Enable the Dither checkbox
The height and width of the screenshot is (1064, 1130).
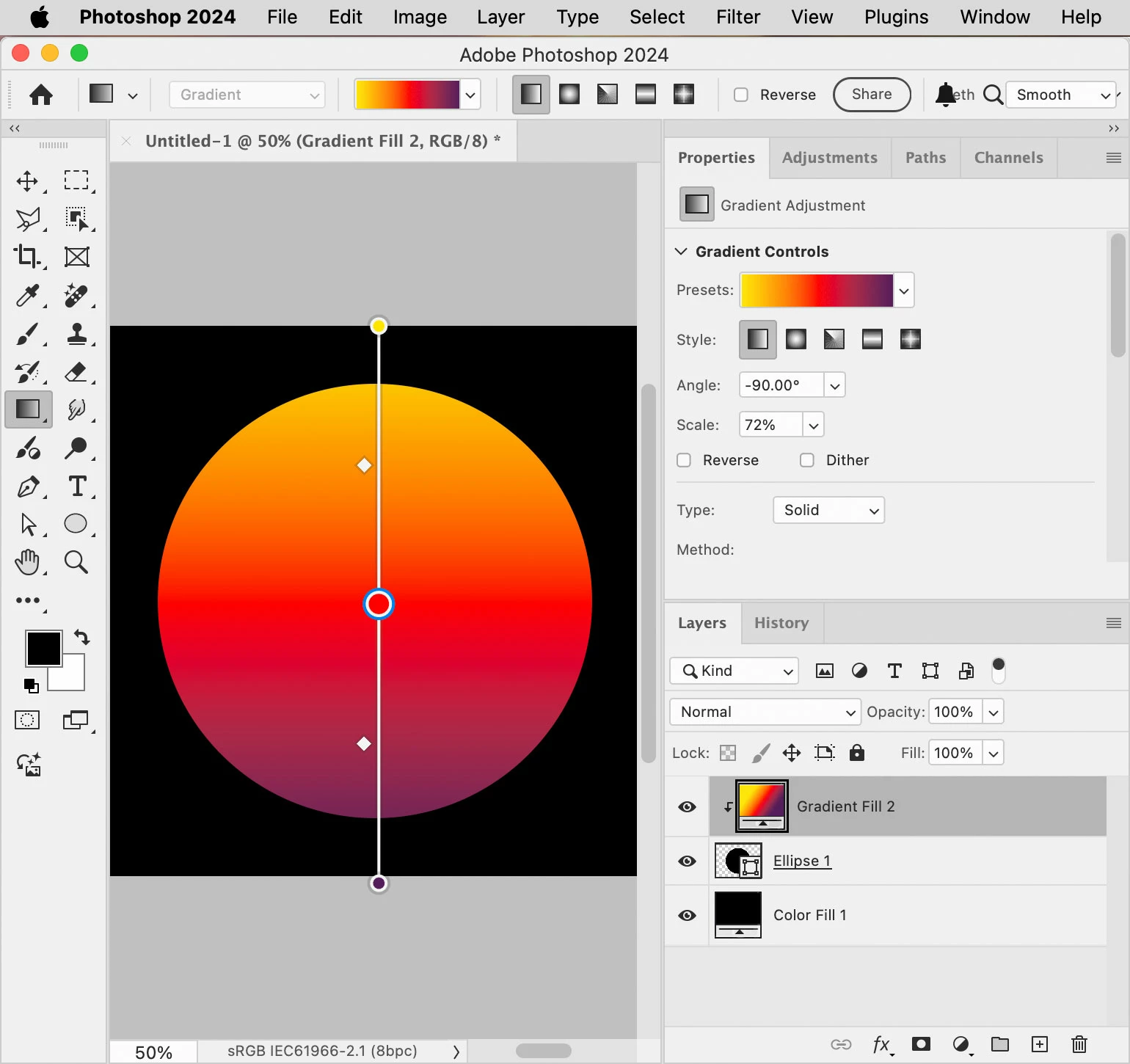807,460
